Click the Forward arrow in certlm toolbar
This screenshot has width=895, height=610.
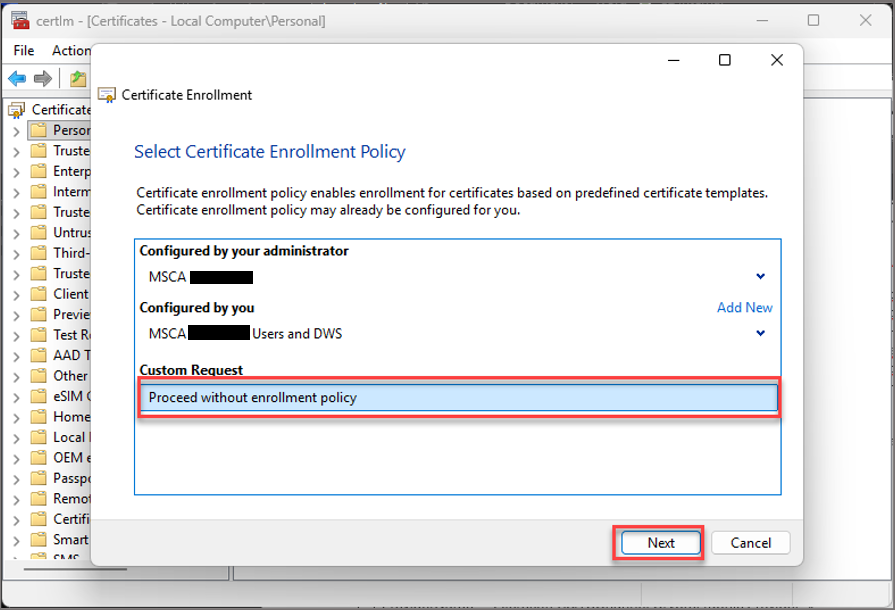43,78
